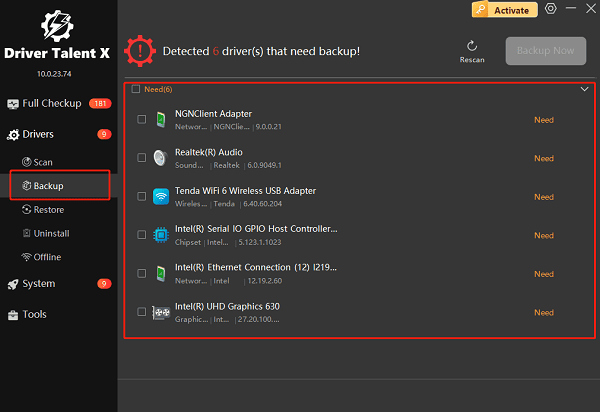Open settings via the hexagon gear icon
This screenshot has height=412, width=600.
point(550,9)
